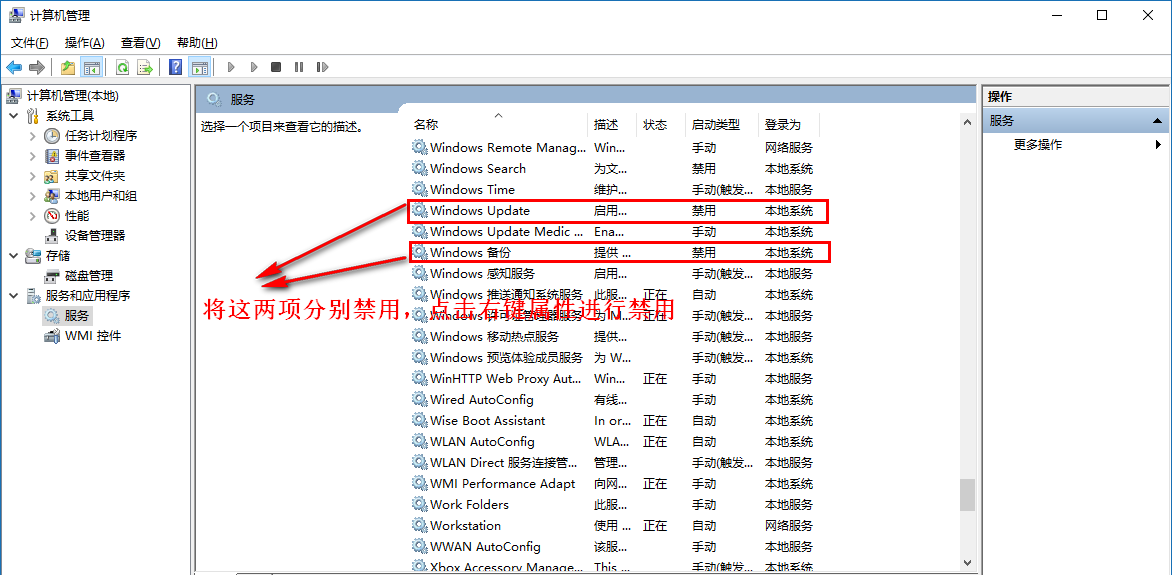Click the gear icon of Wired AutoConfig row
The width and height of the screenshot is (1172, 575).
(419, 399)
